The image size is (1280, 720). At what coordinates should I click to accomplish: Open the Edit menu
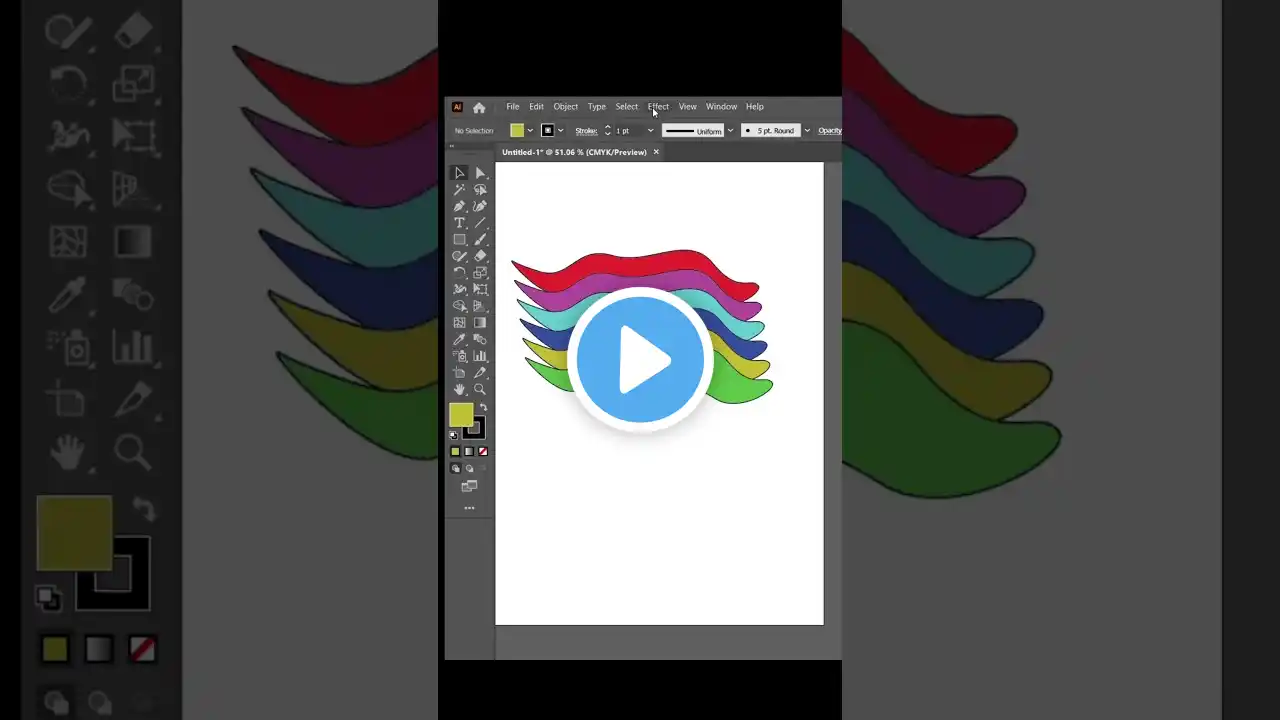537,107
